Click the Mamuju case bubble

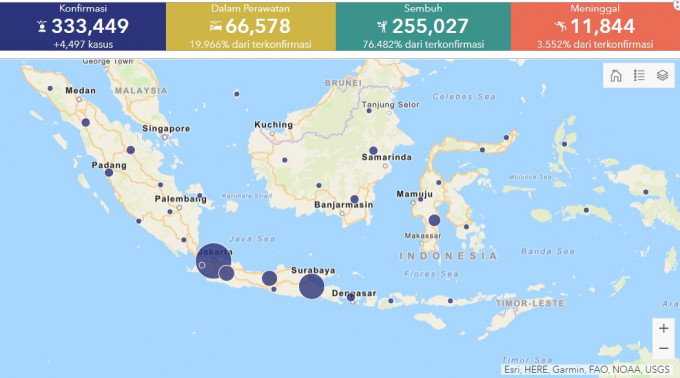(420, 199)
